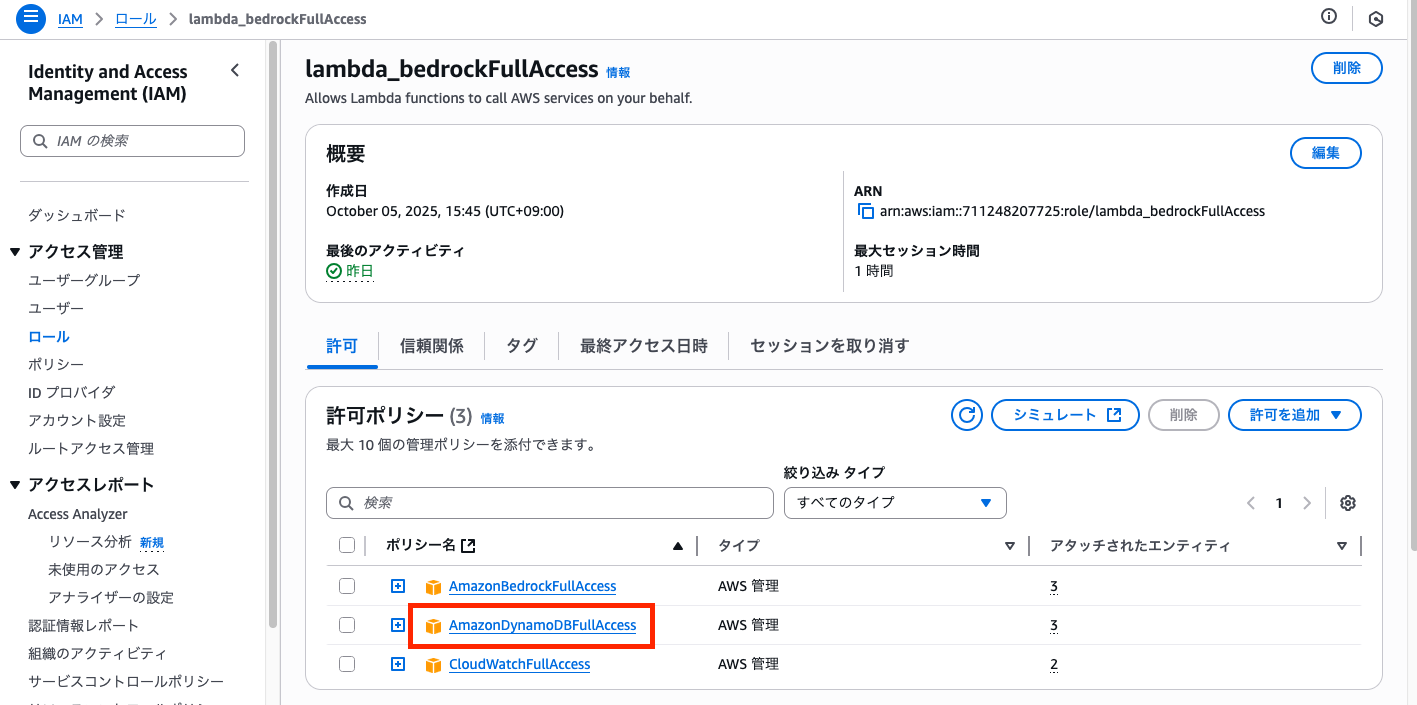Check the CloudWatchFullAccess row checkbox

click(x=347, y=664)
